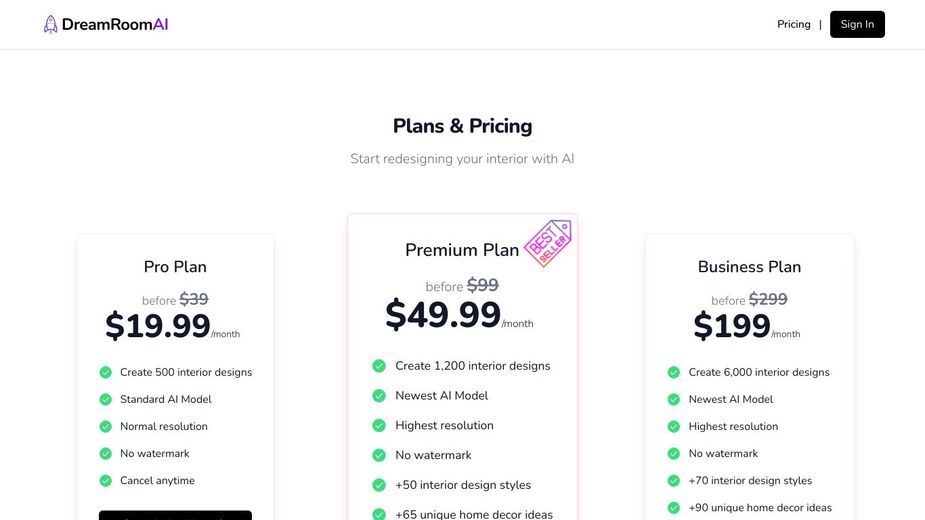
Task: Click check icon next to +90 unique home decor ideas
Action: [x=674, y=508]
